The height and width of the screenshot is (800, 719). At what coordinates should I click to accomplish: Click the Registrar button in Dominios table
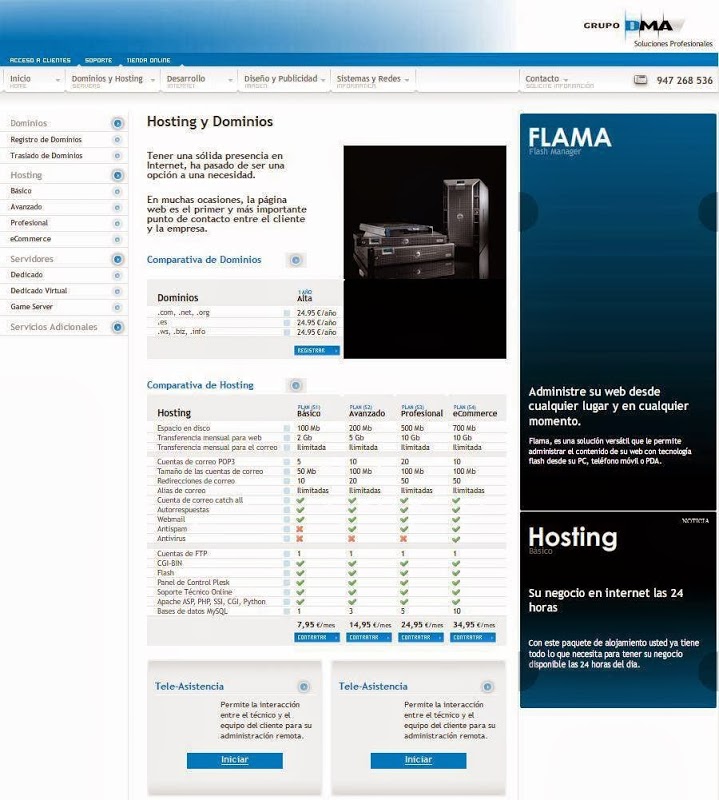coord(317,351)
